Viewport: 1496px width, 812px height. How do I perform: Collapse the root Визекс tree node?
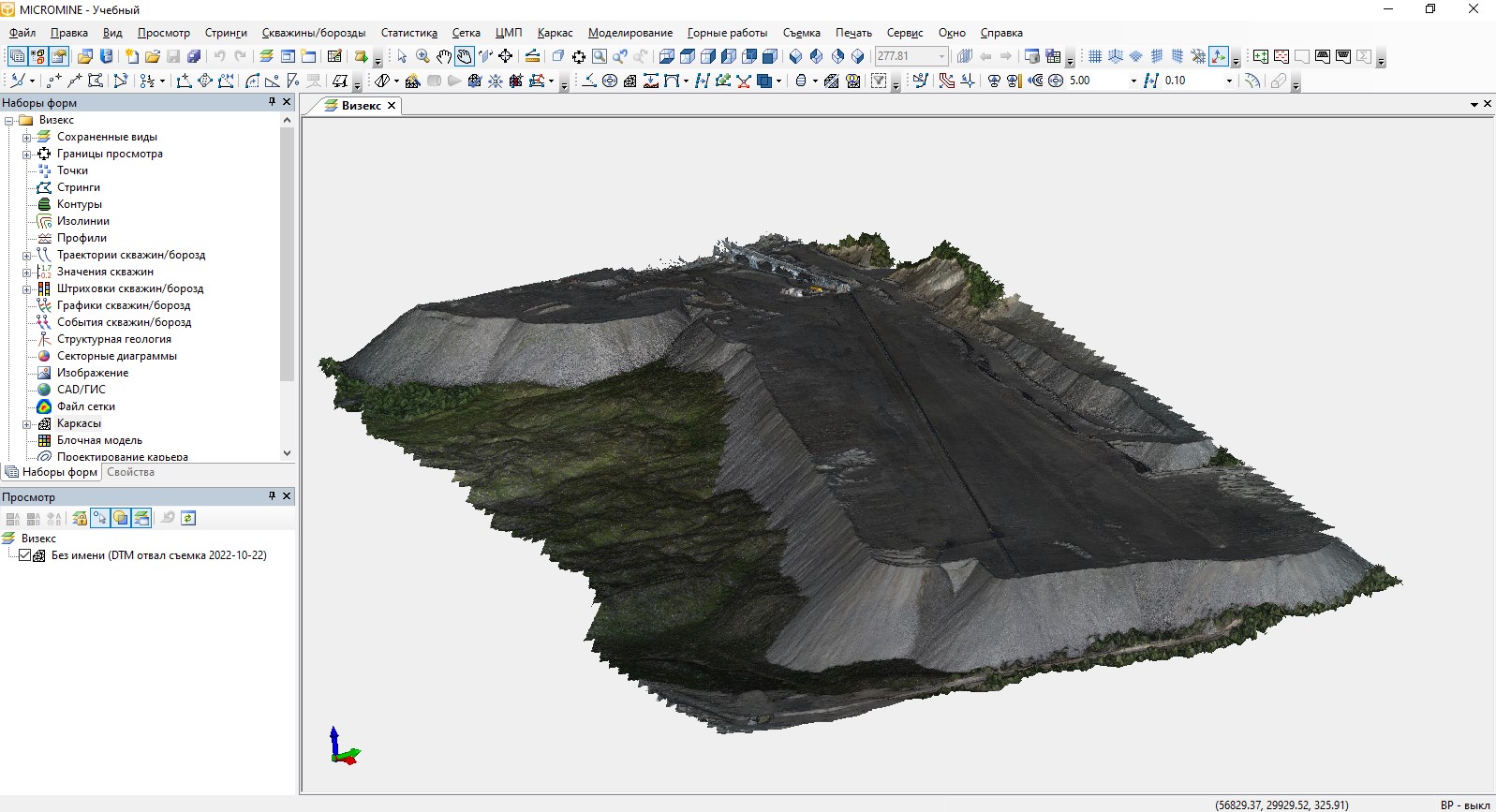8,121
